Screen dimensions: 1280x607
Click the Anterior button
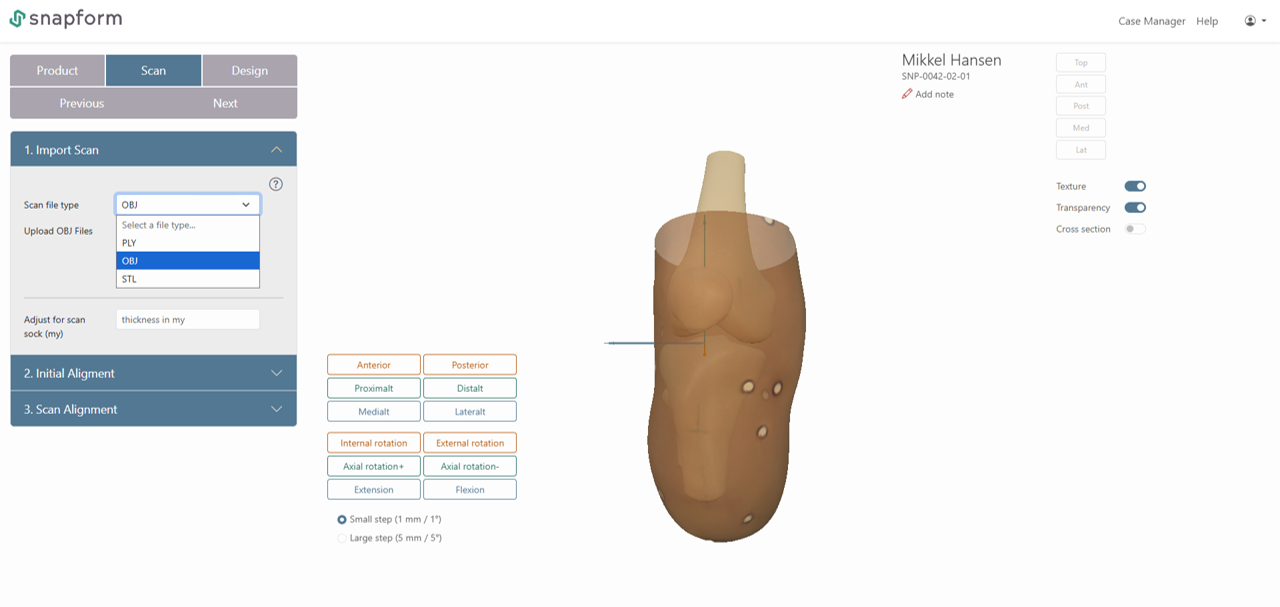pyautogui.click(x=374, y=365)
